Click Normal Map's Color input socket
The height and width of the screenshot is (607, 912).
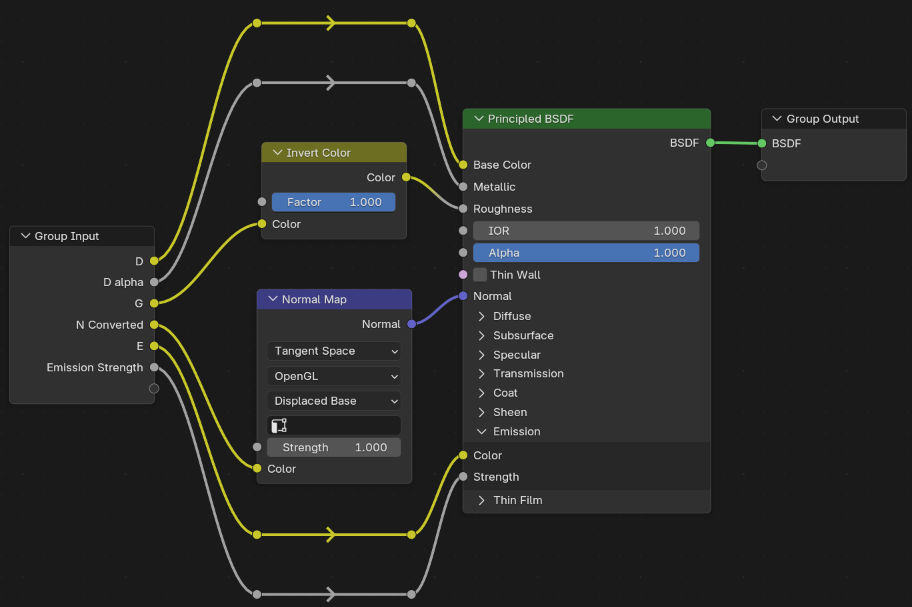pyautogui.click(x=257, y=468)
